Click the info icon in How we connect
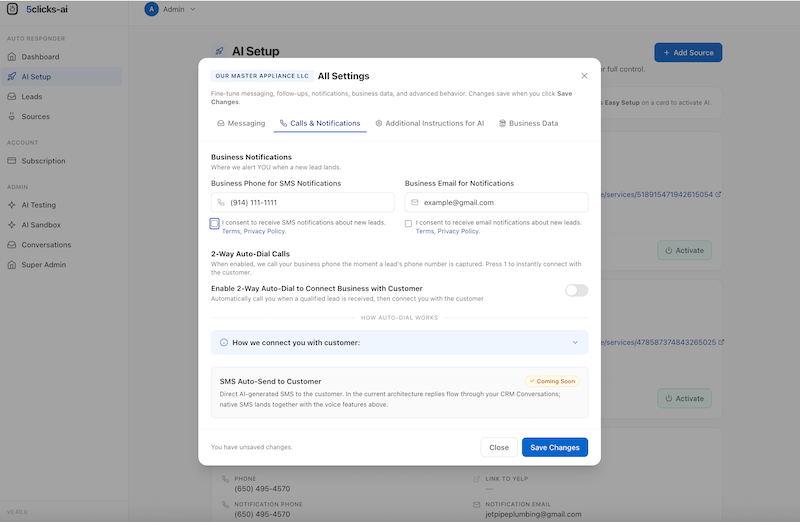Image resolution: width=800 pixels, height=522 pixels. [x=223, y=342]
